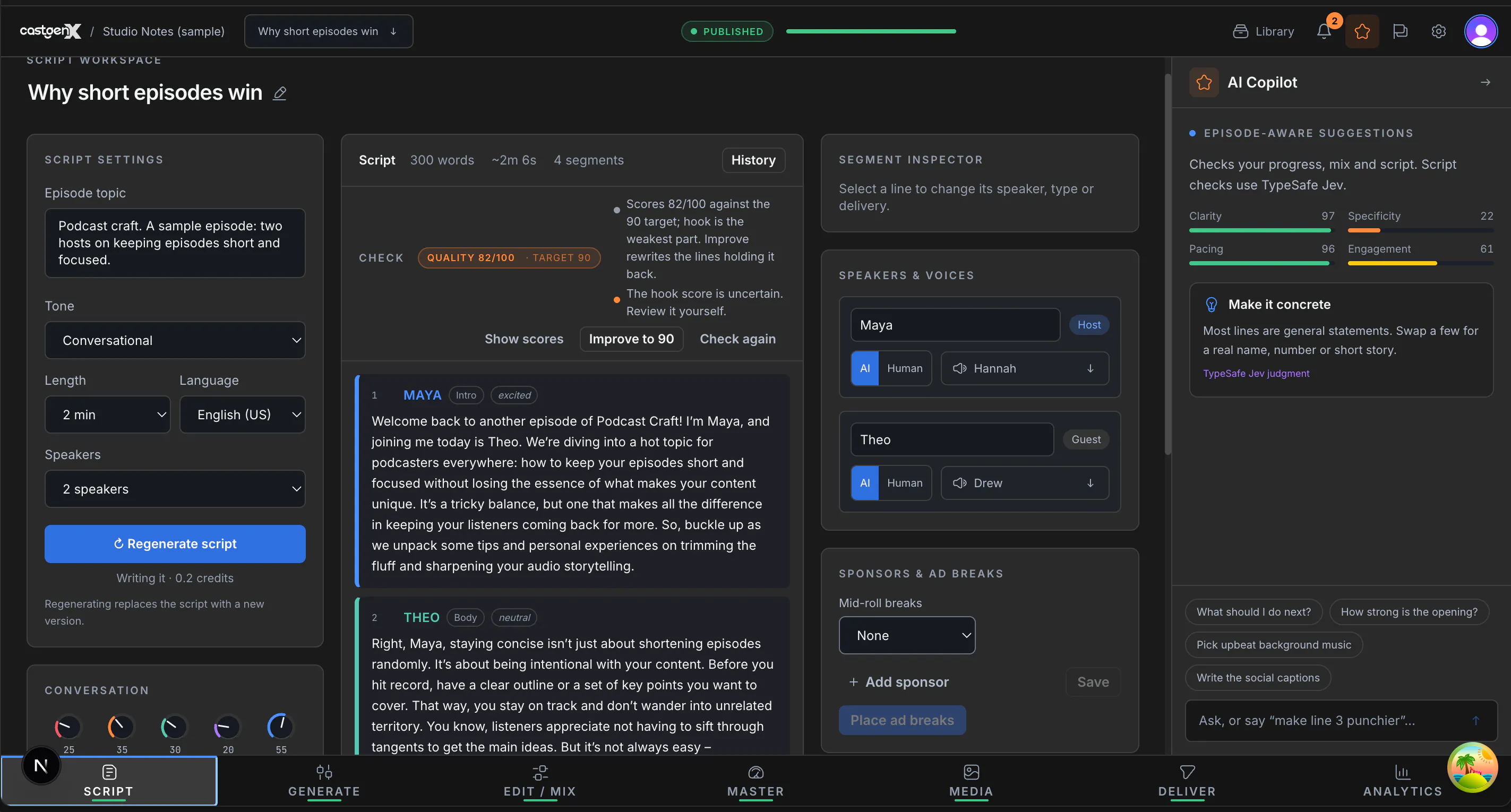Switch Theo's voice to Human
The width and height of the screenshot is (1511, 812).
tap(905, 483)
